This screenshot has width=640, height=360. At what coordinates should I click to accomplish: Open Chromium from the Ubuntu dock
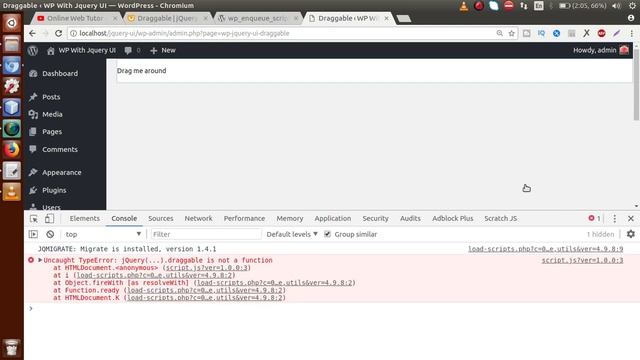click(12, 65)
